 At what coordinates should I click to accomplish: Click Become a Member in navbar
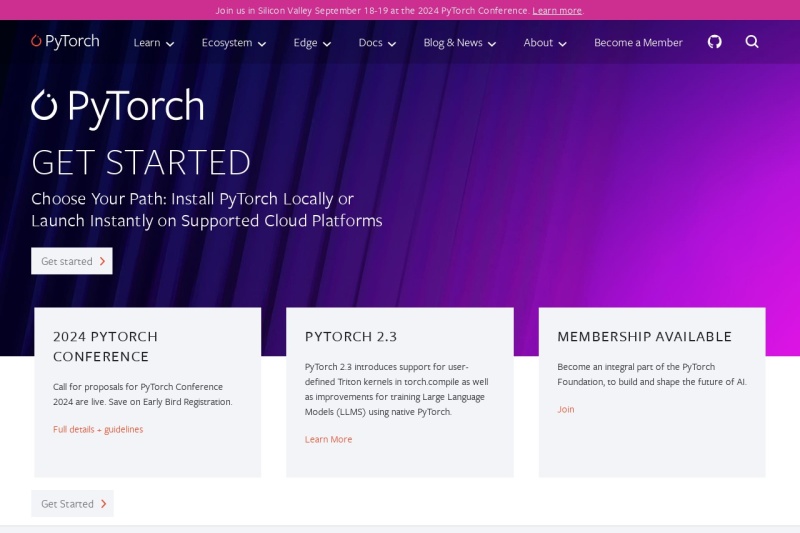(638, 43)
